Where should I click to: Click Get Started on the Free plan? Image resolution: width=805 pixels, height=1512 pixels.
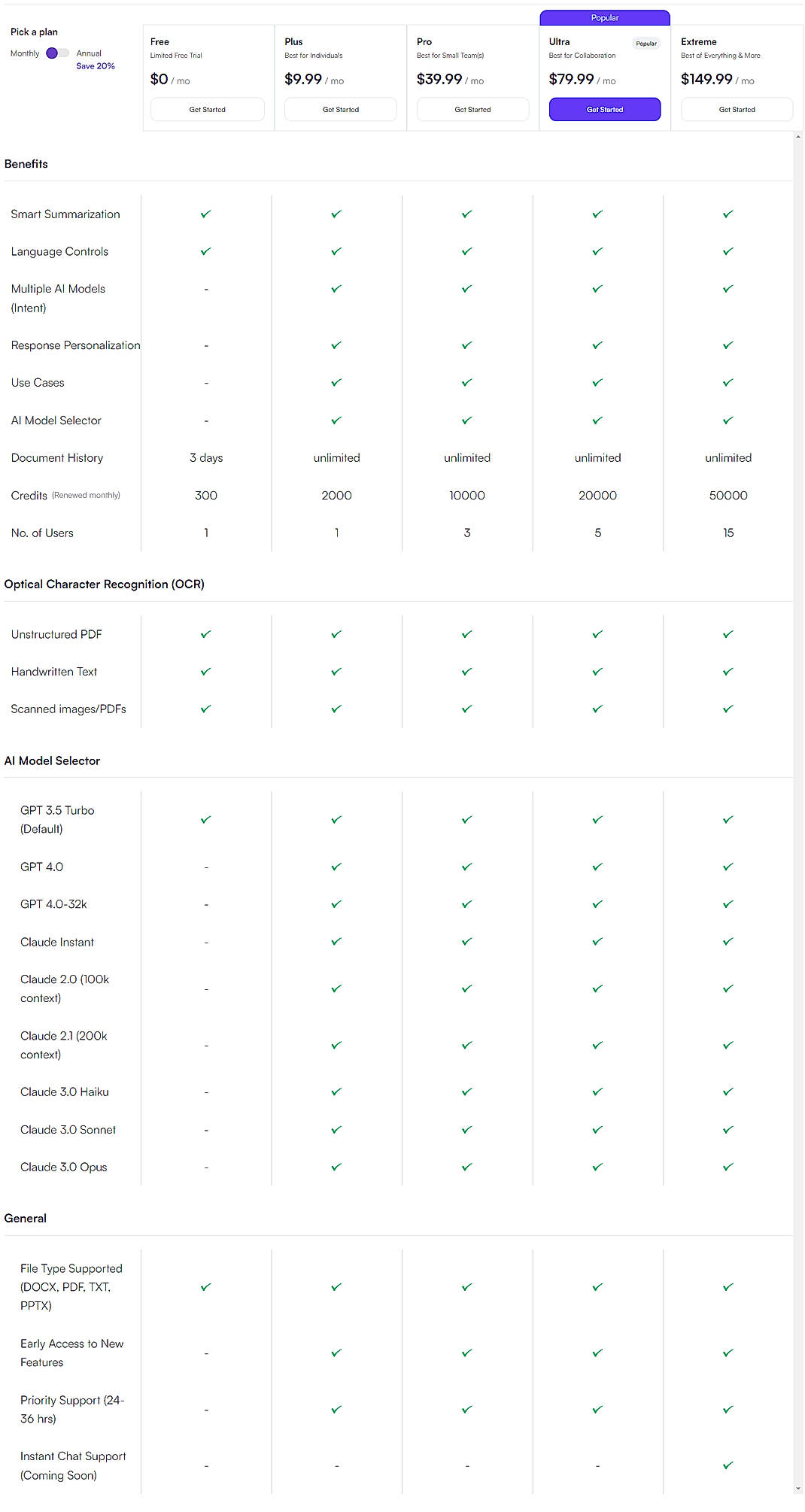(x=208, y=109)
